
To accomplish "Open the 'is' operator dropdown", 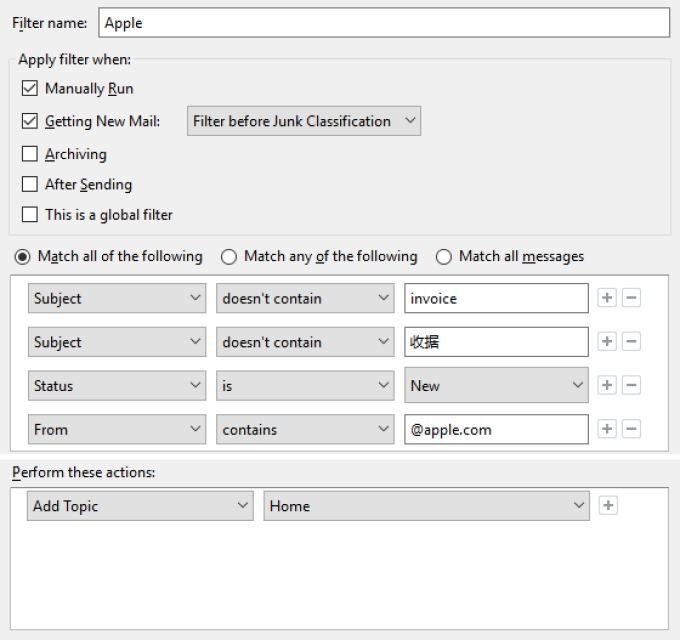I will coord(305,385).
